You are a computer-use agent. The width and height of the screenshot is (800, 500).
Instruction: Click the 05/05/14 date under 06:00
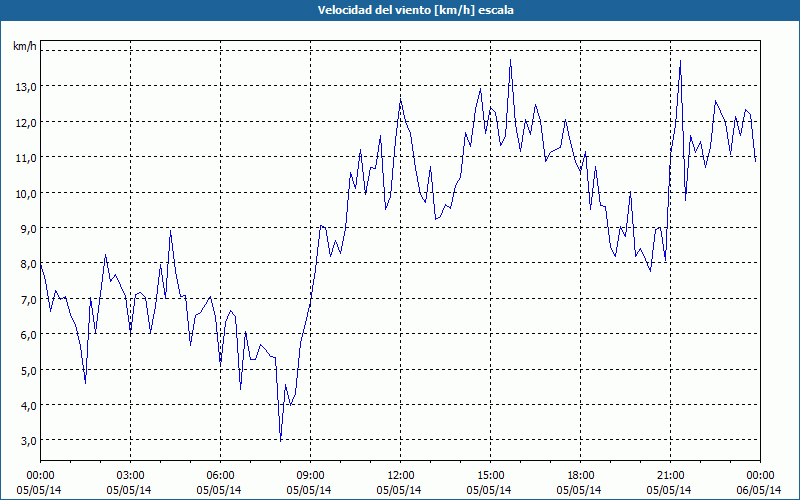coord(219,490)
